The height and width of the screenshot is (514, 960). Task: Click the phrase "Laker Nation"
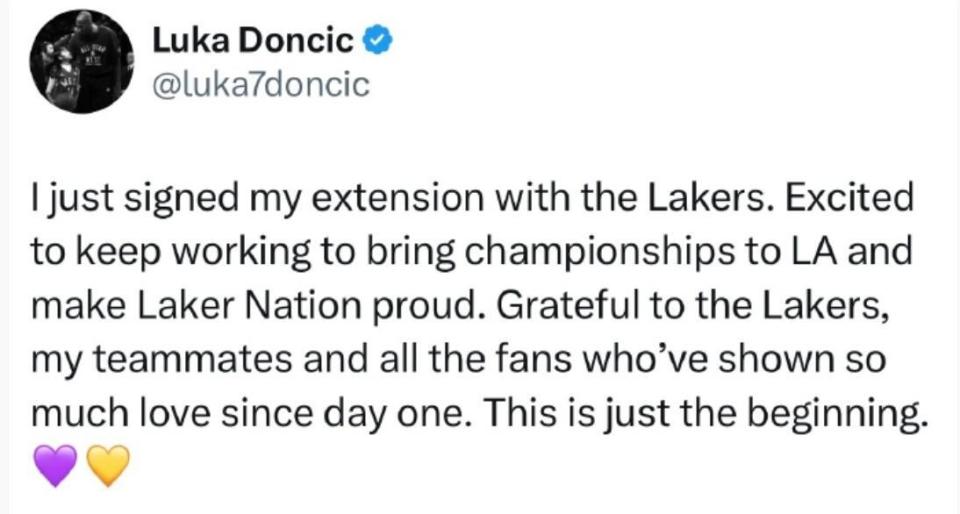click(249, 306)
